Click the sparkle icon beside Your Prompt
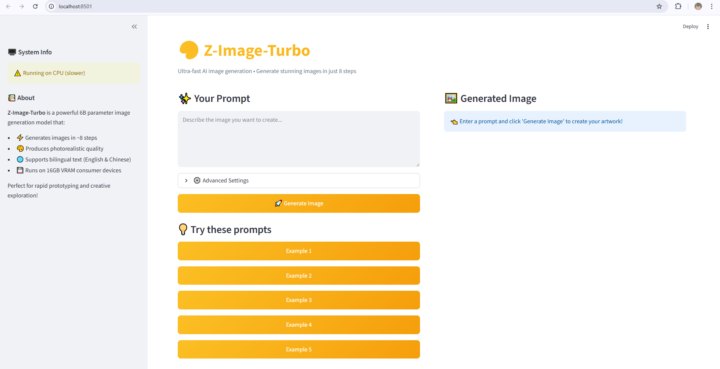This screenshot has height=369, width=720. click(x=185, y=98)
